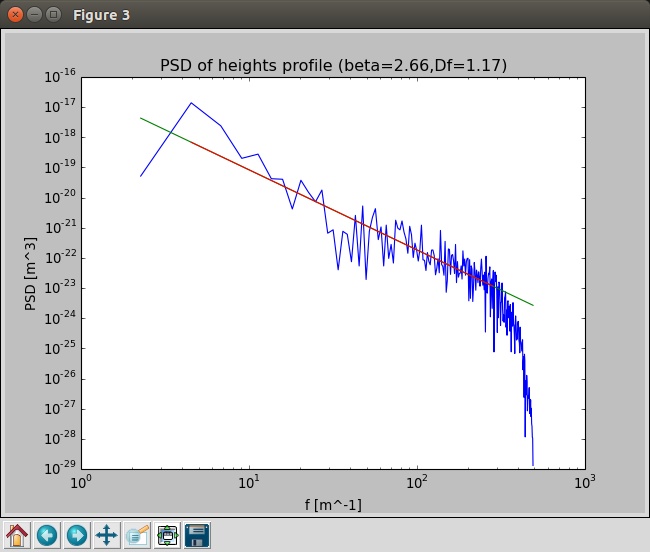
Task: Click the Home reset view icon
Action: click(x=17, y=535)
